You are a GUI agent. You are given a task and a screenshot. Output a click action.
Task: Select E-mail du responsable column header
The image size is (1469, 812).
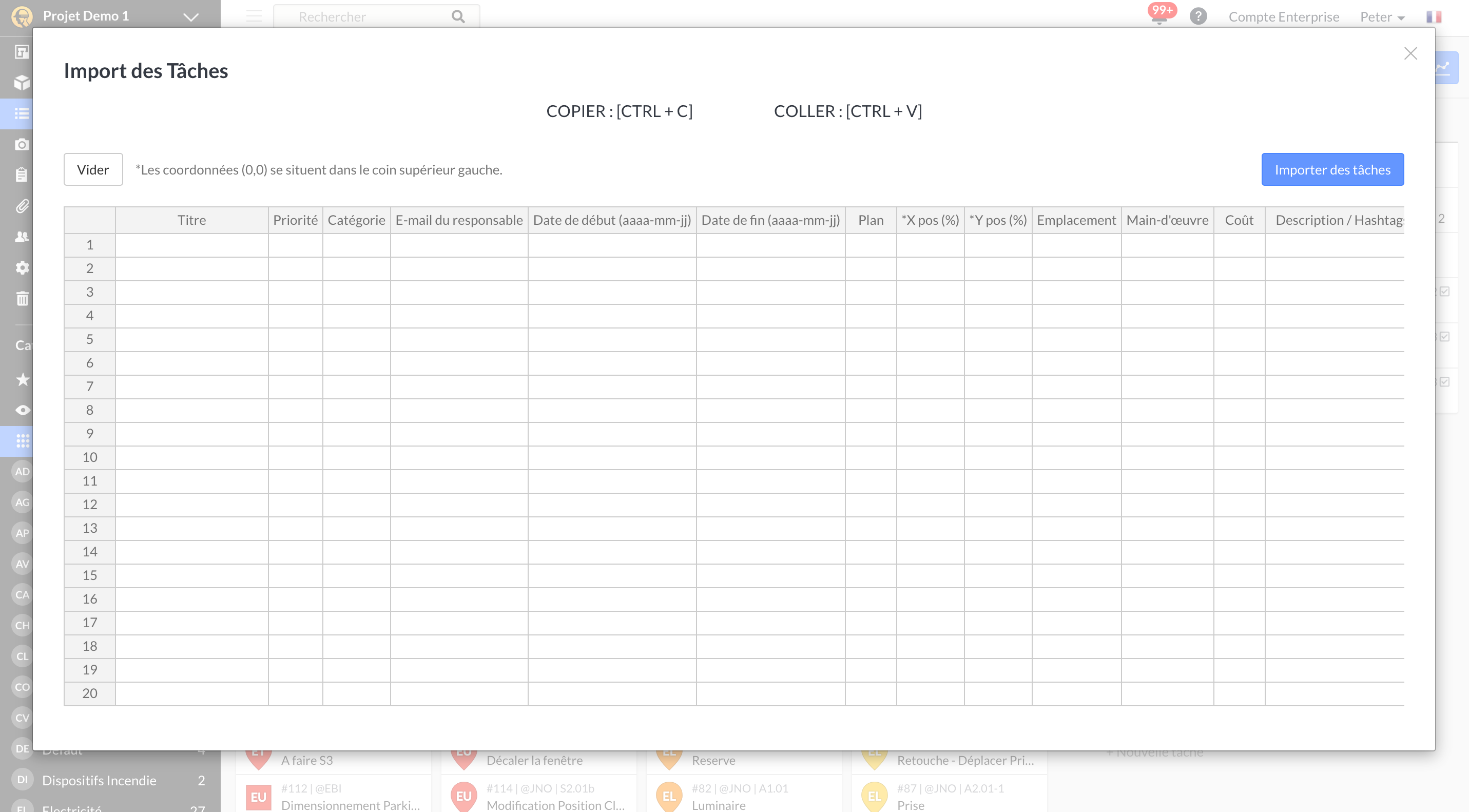[459, 220]
